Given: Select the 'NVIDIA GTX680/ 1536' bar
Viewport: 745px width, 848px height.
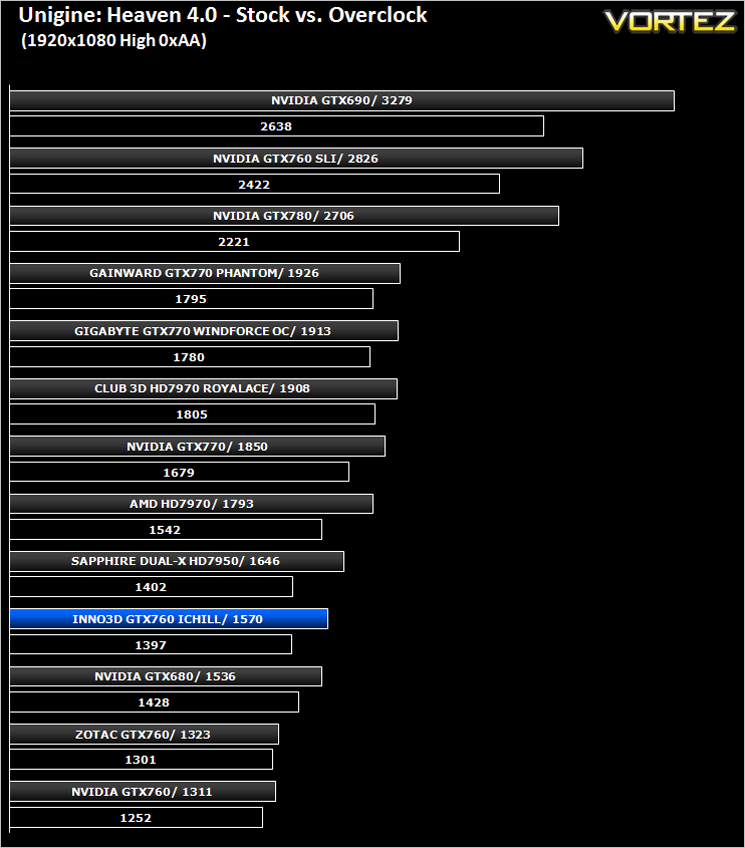Looking at the screenshot, I should [x=165, y=677].
